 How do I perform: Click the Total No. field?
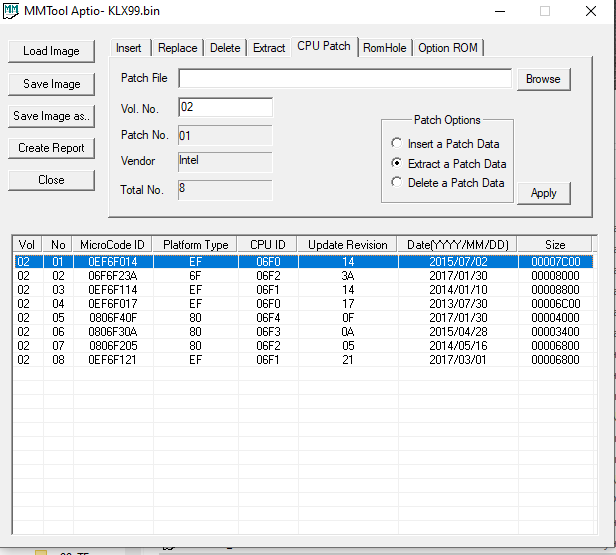coord(225,190)
